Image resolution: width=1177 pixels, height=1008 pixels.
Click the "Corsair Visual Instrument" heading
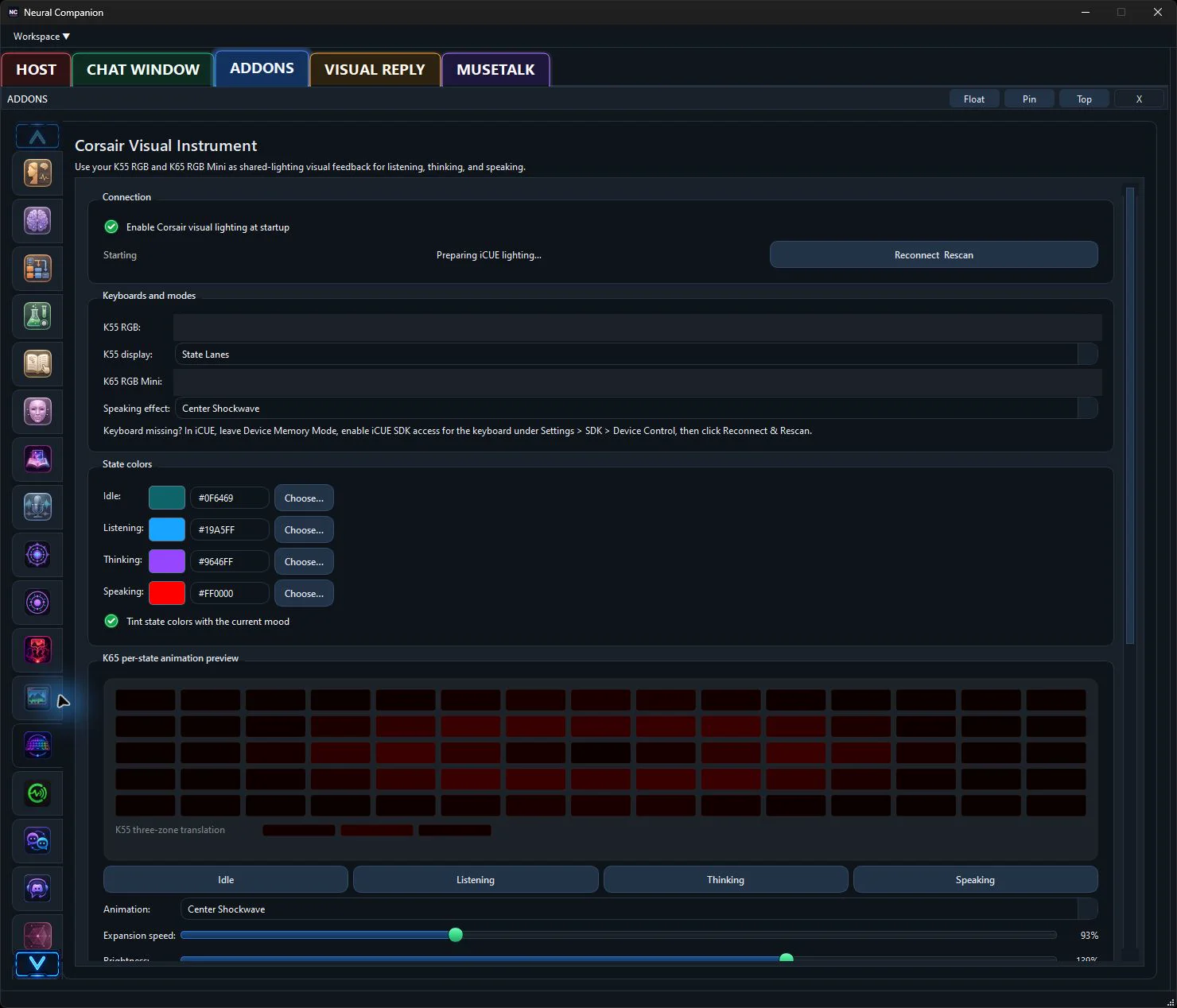pyautogui.click(x=165, y=145)
